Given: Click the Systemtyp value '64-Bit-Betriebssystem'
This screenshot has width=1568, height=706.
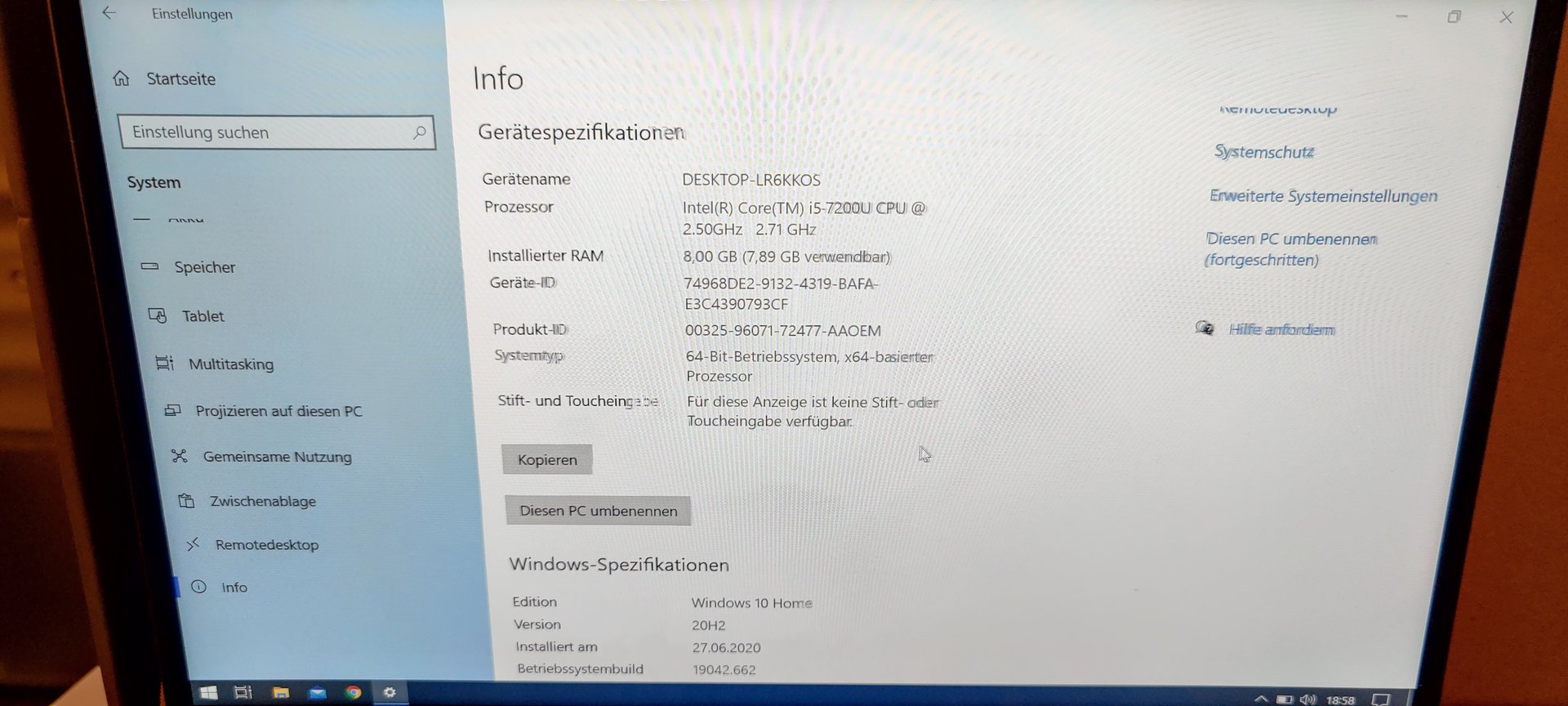Looking at the screenshot, I should click(762, 356).
